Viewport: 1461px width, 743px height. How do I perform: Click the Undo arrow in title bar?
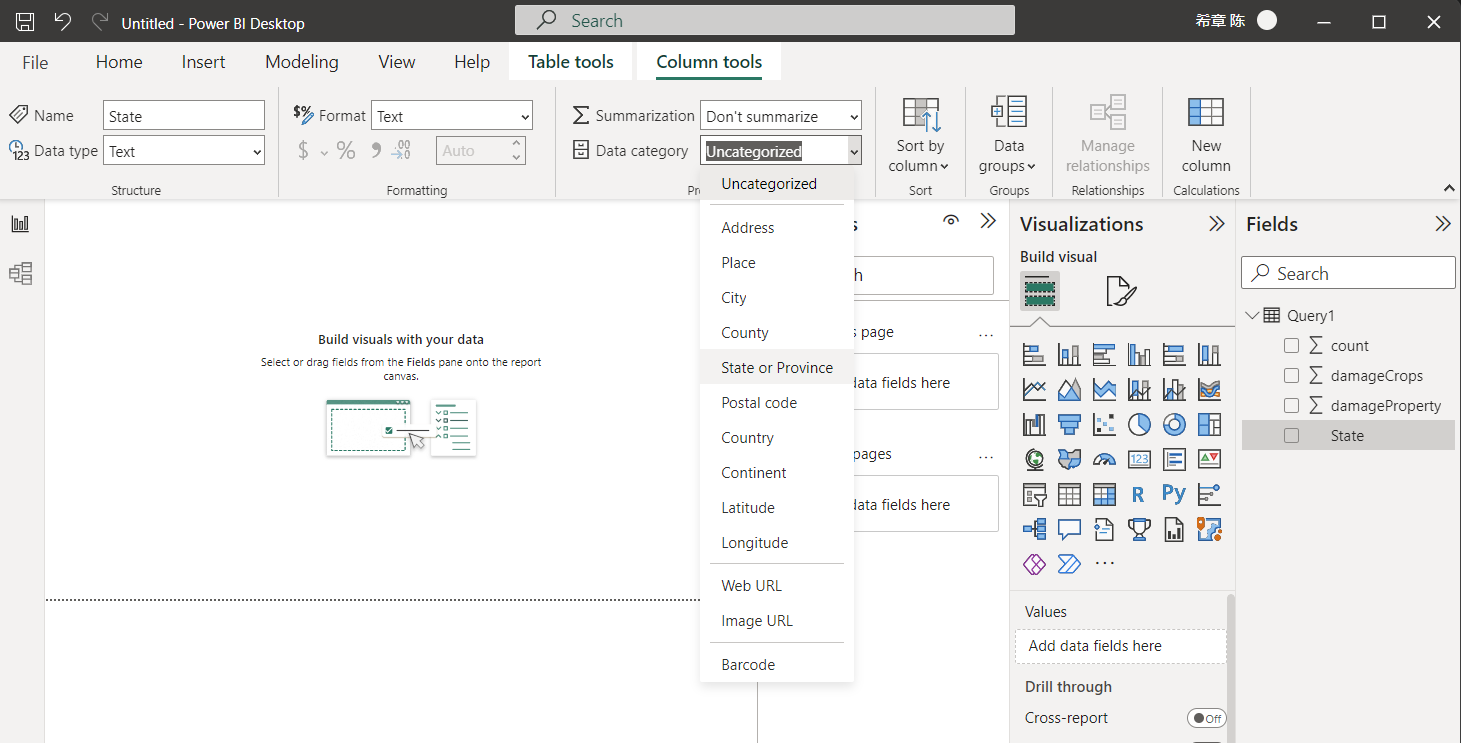pyautogui.click(x=62, y=22)
